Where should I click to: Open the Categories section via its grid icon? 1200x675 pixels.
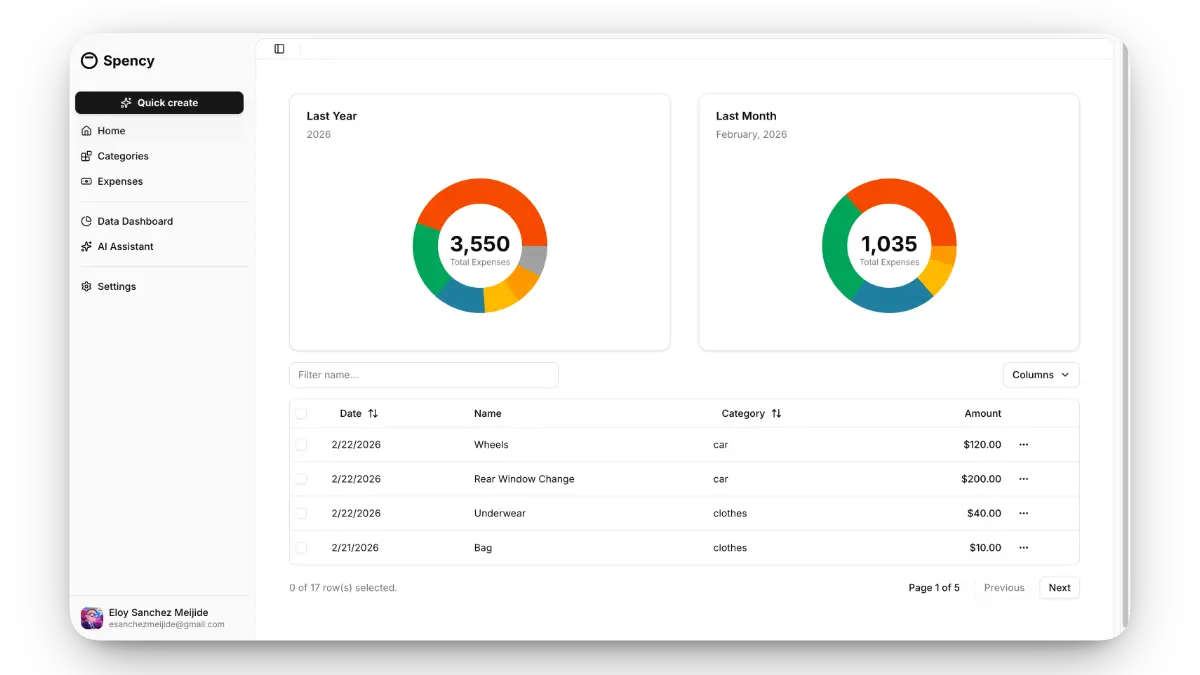[x=87, y=156]
